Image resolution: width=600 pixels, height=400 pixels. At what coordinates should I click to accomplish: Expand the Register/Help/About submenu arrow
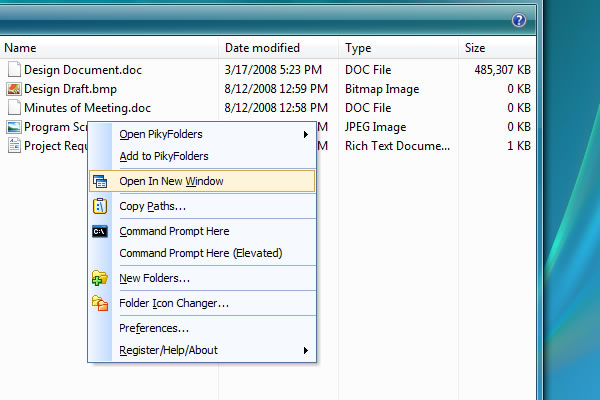click(x=305, y=350)
